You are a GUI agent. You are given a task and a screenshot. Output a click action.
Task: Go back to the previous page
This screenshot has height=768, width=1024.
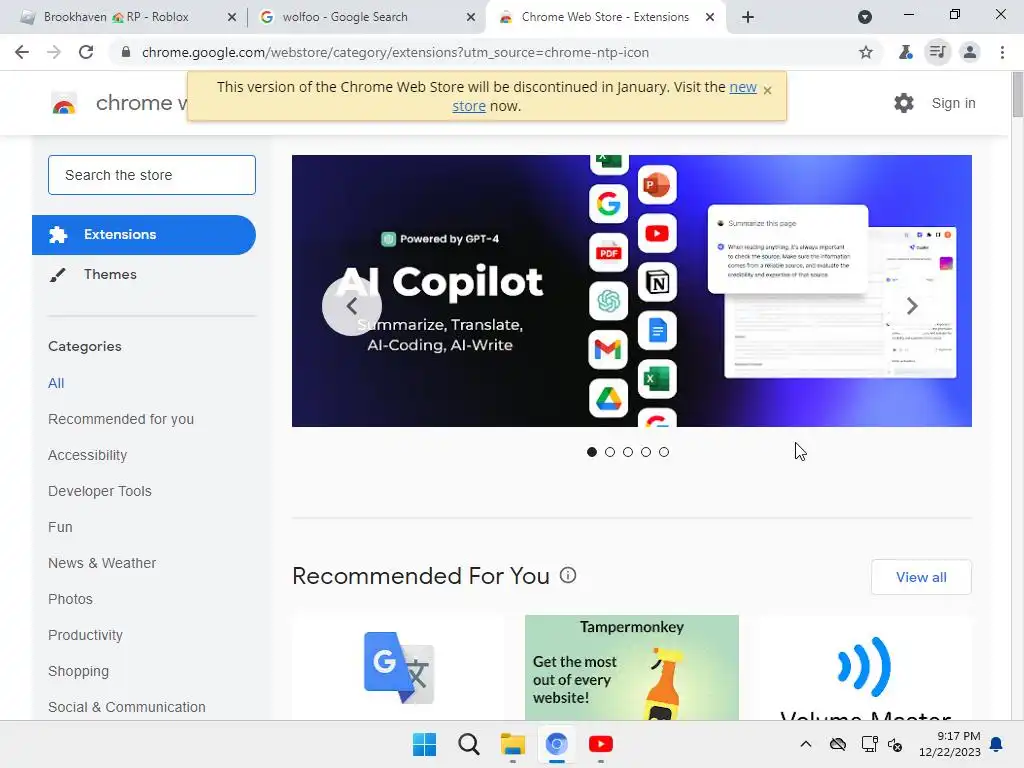point(22,52)
